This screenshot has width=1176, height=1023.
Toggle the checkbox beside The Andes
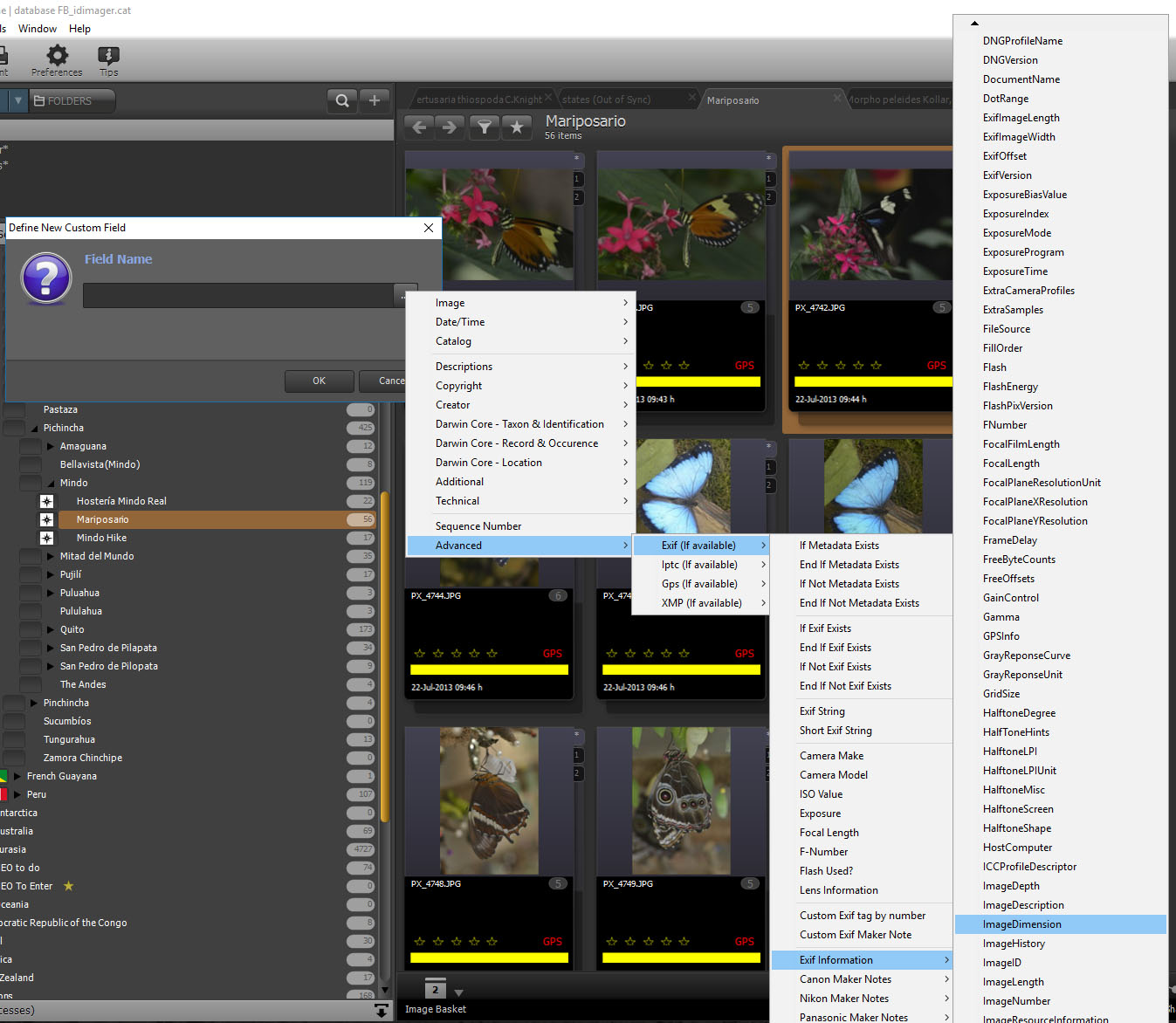[x=31, y=684]
